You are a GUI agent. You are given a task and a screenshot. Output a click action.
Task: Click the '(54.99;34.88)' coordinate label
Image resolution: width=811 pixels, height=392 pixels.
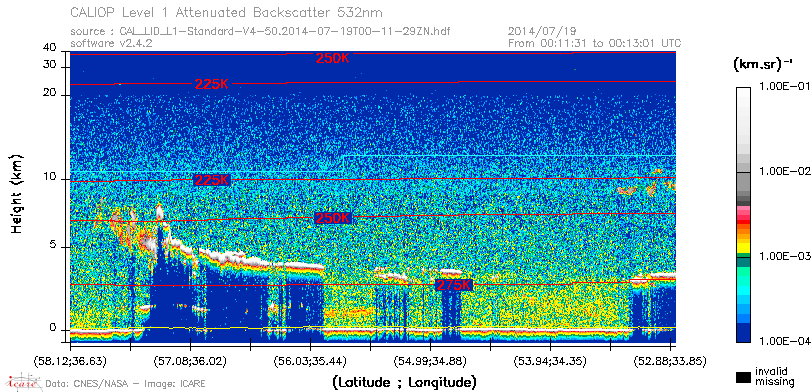click(x=430, y=360)
